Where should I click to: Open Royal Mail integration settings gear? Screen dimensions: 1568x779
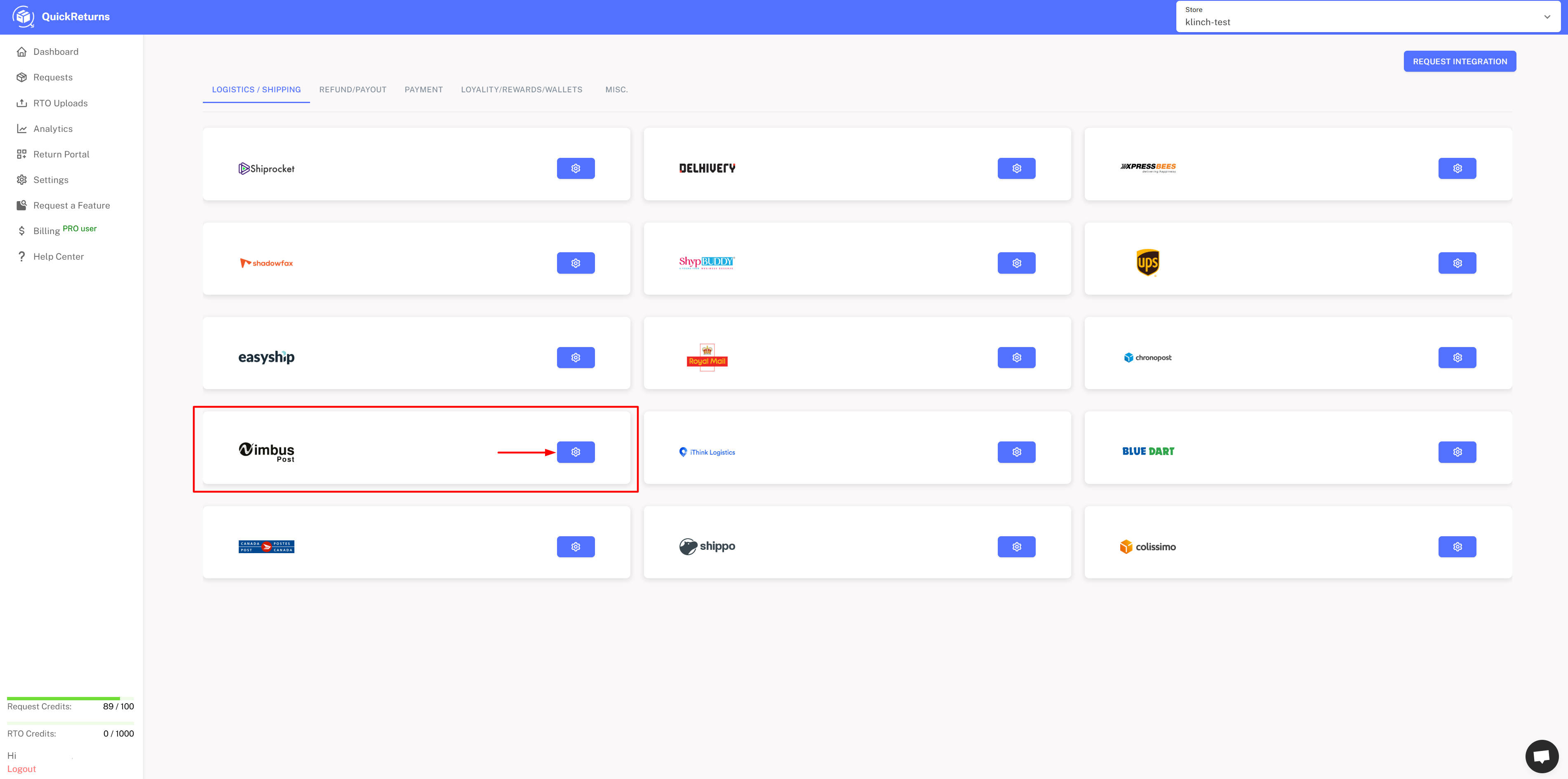[x=1016, y=357]
